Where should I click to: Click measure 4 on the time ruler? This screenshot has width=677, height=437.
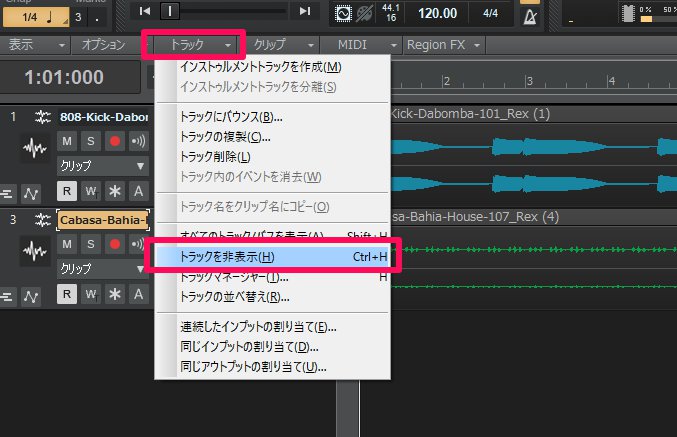pyautogui.click(x=611, y=81)
